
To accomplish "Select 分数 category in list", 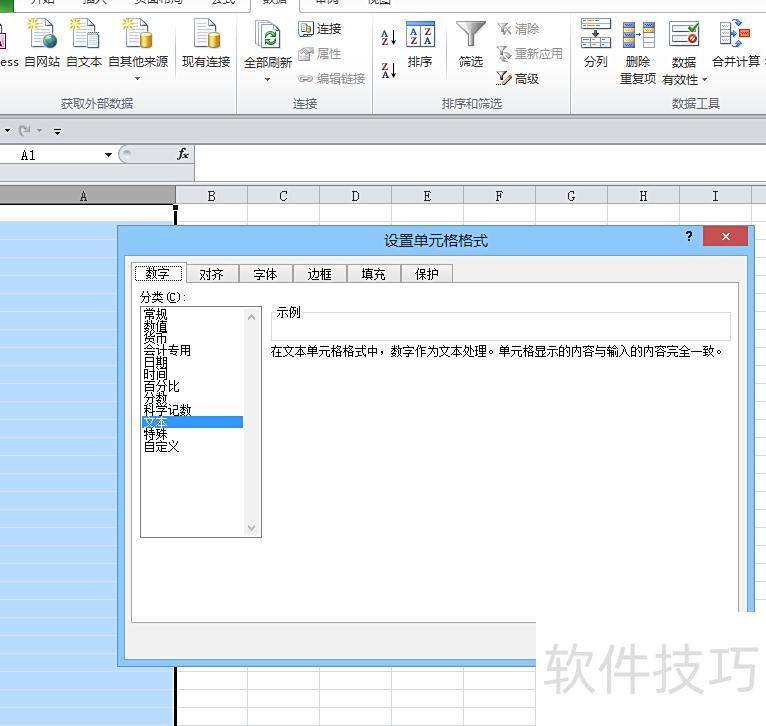I will 192,398.
